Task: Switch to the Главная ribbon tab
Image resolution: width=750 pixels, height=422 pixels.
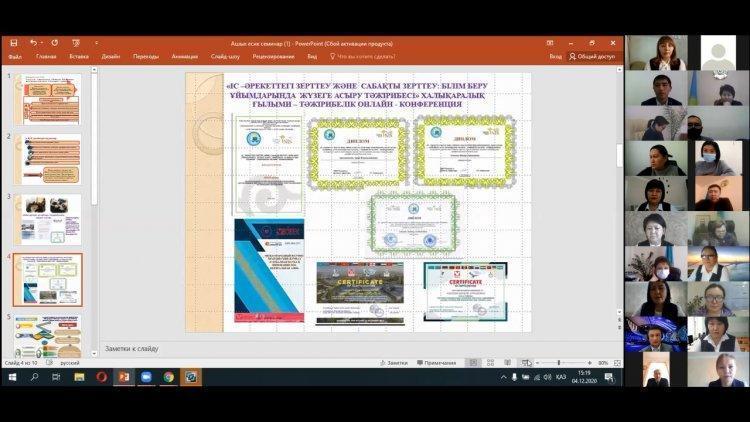Action: pos(46,56)
